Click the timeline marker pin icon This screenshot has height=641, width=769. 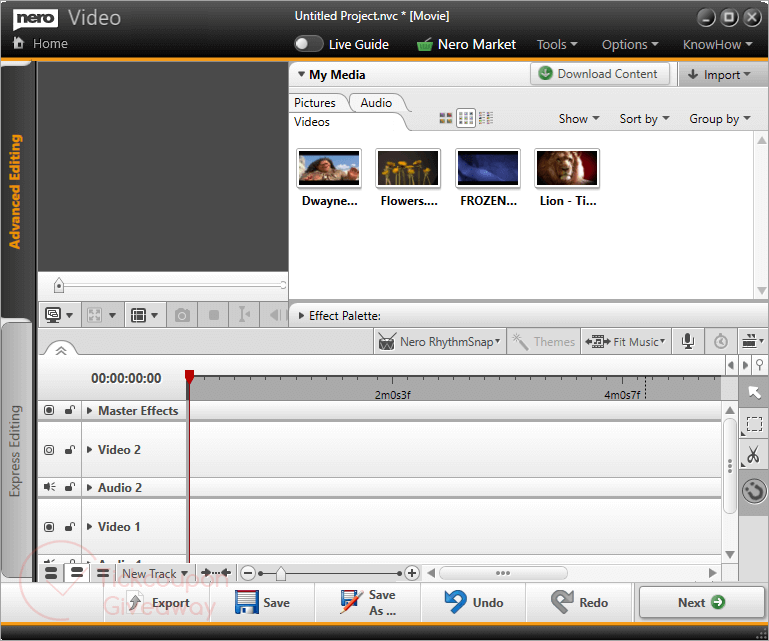tap(759, 365)
